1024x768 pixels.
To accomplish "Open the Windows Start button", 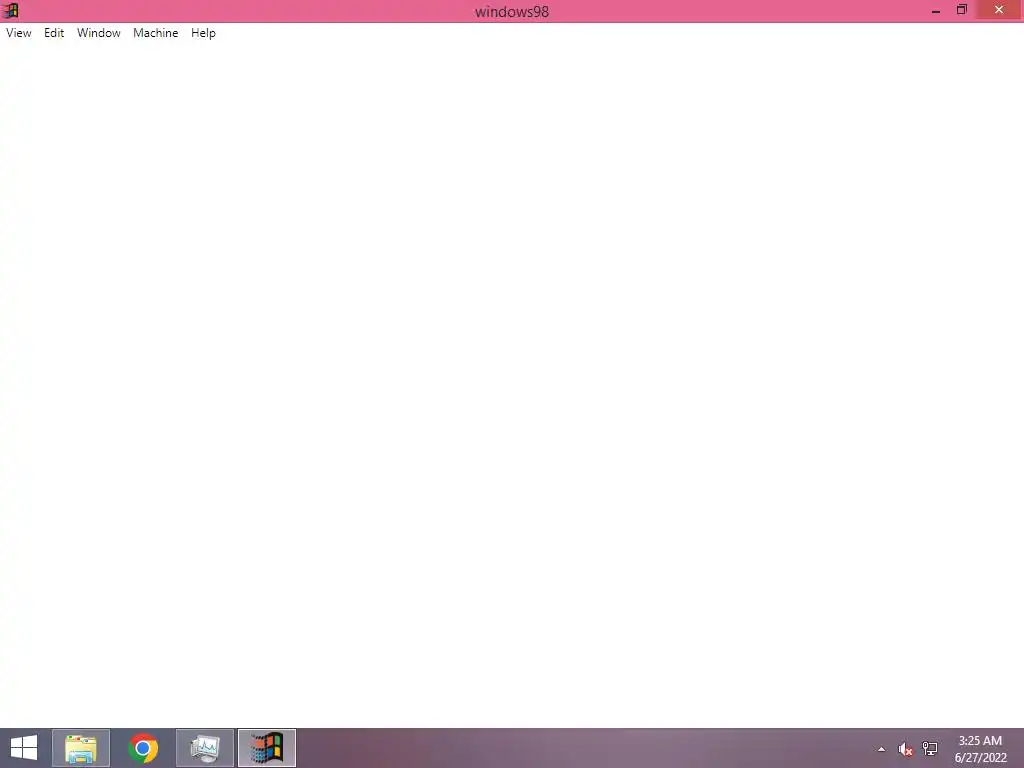I will [x=24, y=748].
